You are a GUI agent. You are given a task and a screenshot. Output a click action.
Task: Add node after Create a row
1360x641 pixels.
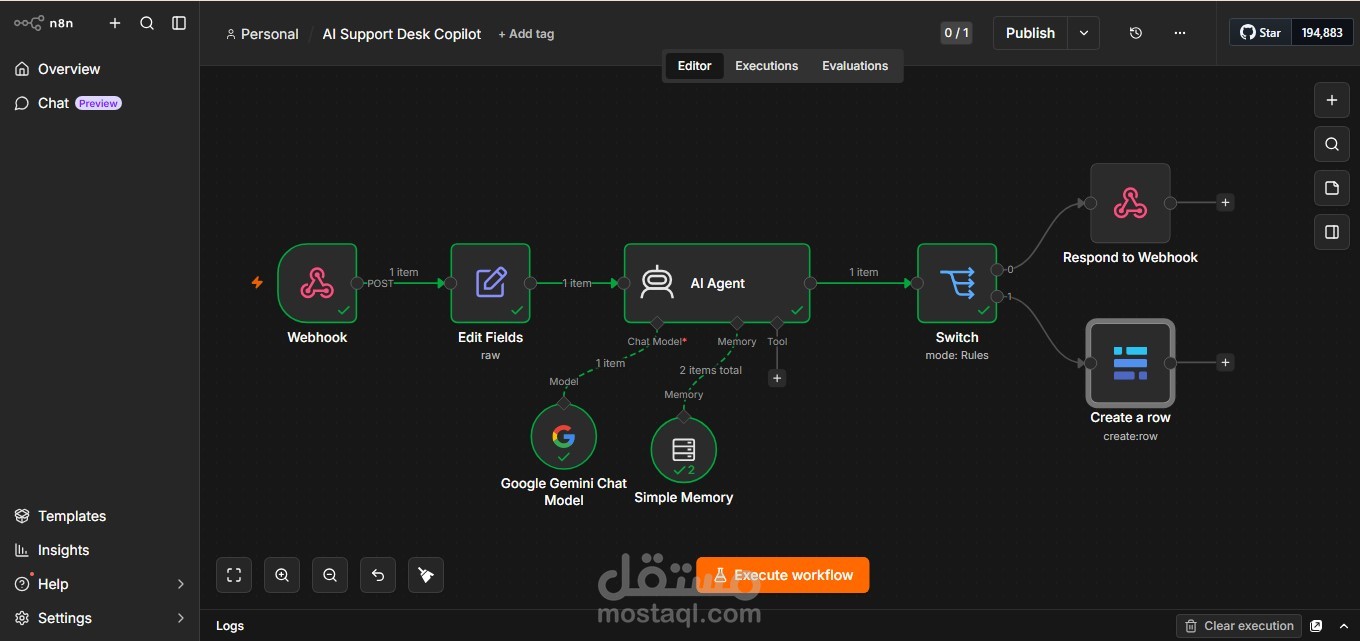click(1225, 363)
